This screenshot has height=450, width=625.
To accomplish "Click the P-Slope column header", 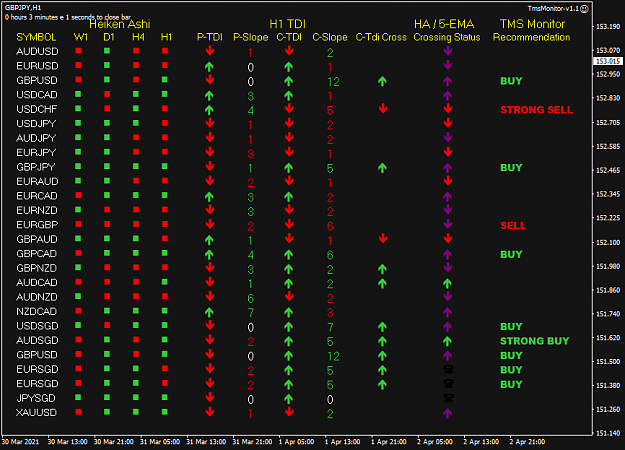I will click(x=250, y=37).
